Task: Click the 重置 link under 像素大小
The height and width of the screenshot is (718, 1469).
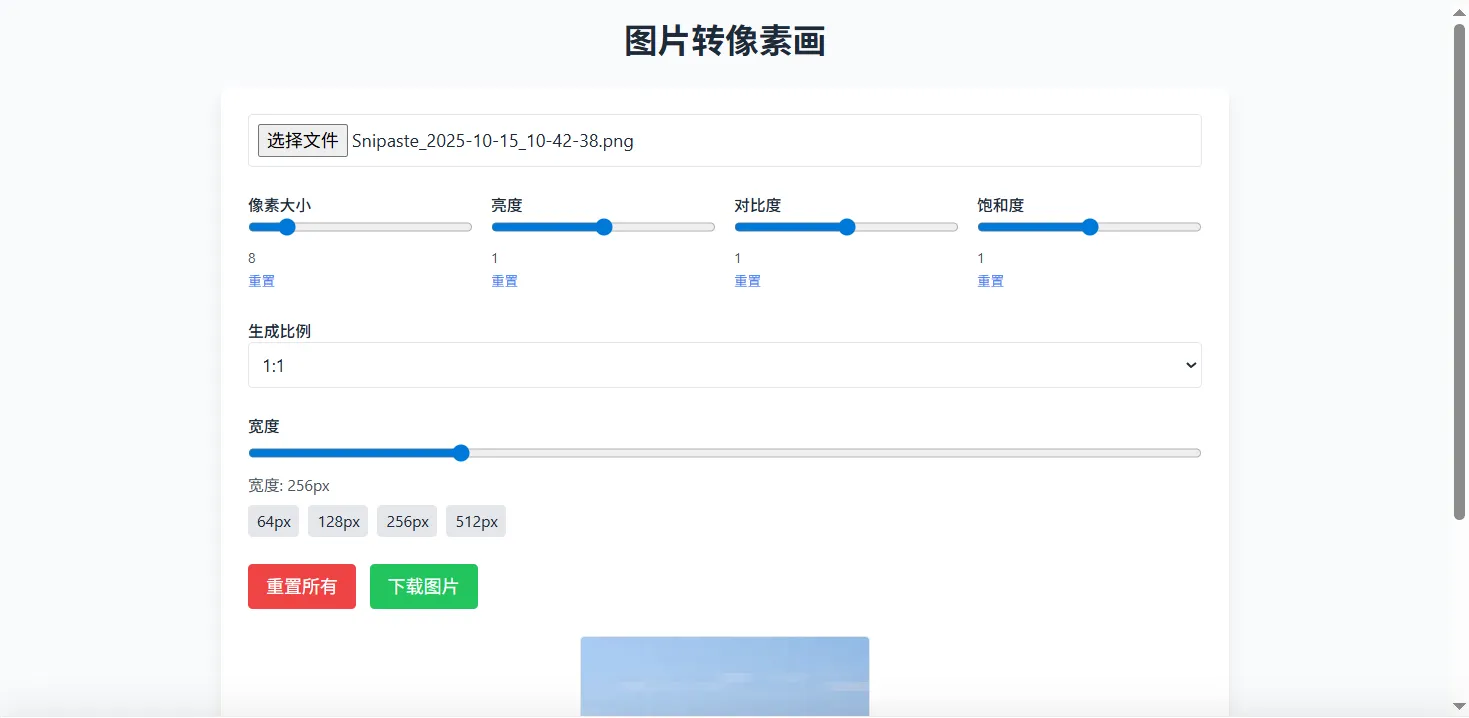Action: 261,281
